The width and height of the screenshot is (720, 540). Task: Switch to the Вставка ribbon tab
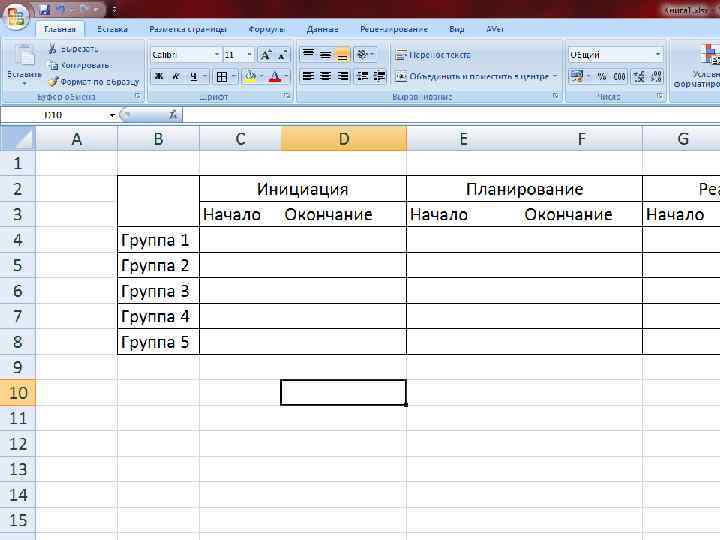point(112,29)
